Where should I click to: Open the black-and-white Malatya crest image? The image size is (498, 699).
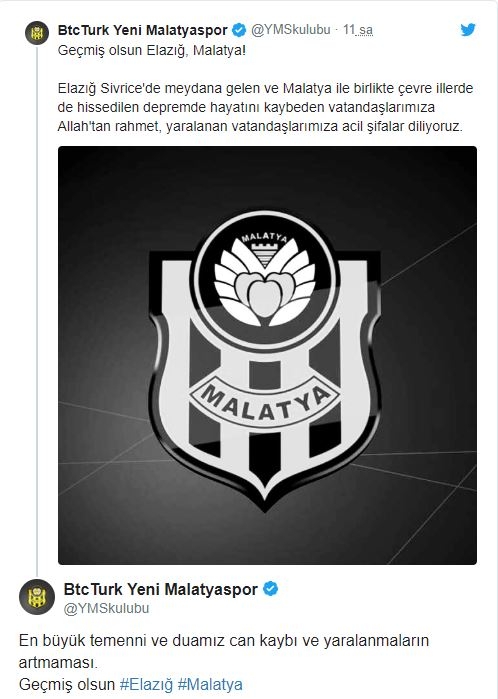click(267, 355)
